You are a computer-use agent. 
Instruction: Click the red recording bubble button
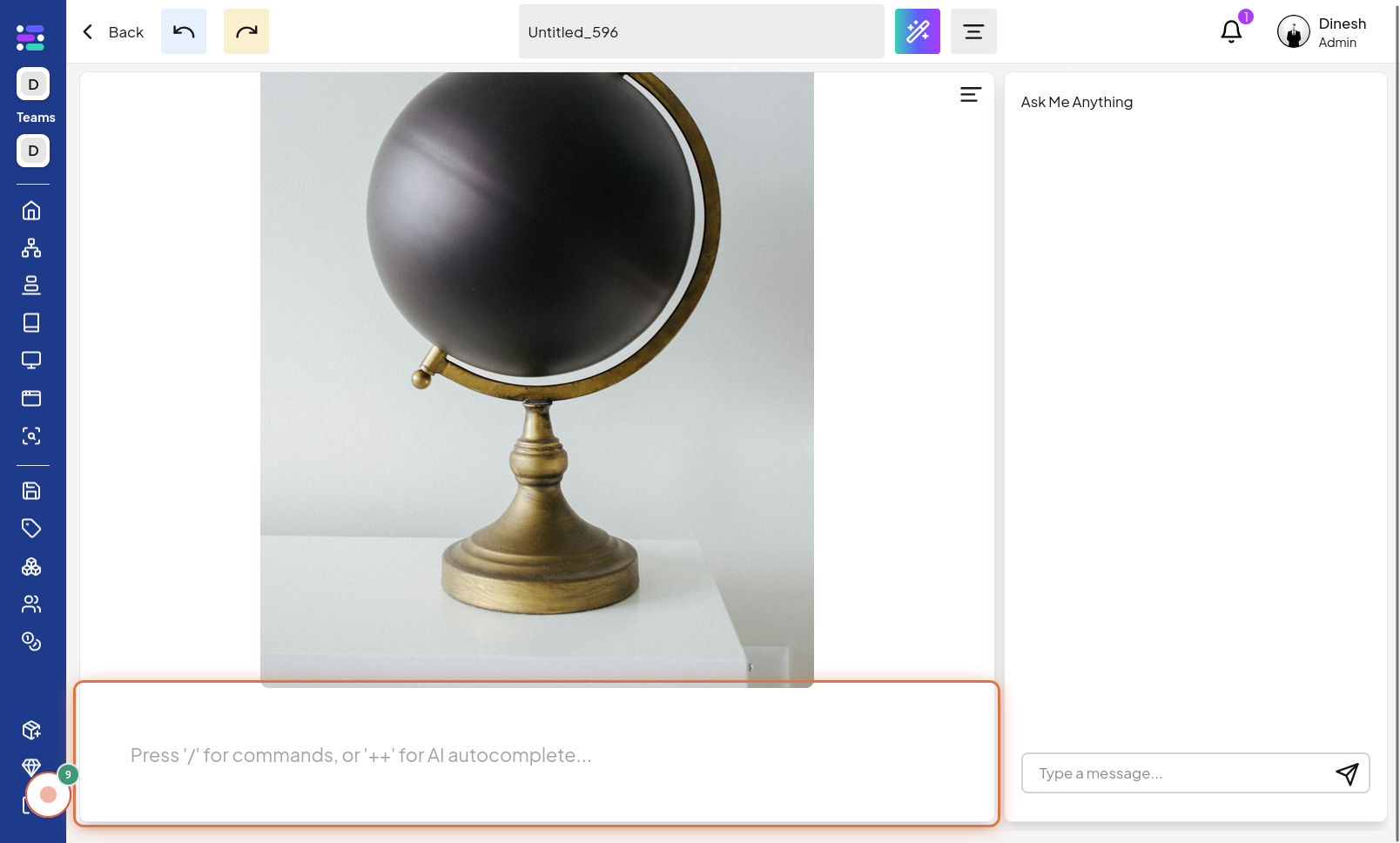tap(48, 794)
